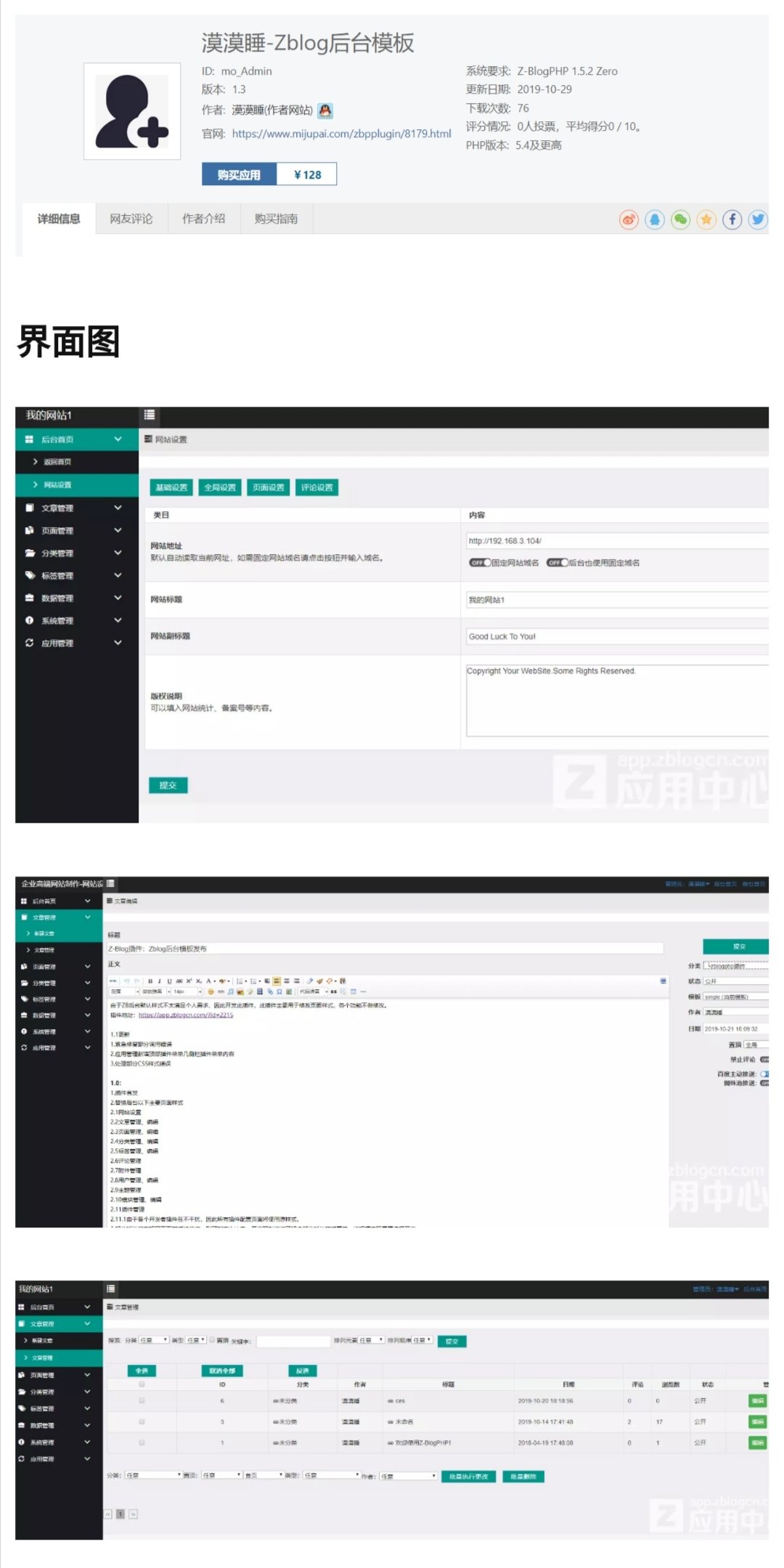Click the 后台首页 grid icon in site settings screenshot

[x=29, y=439]
